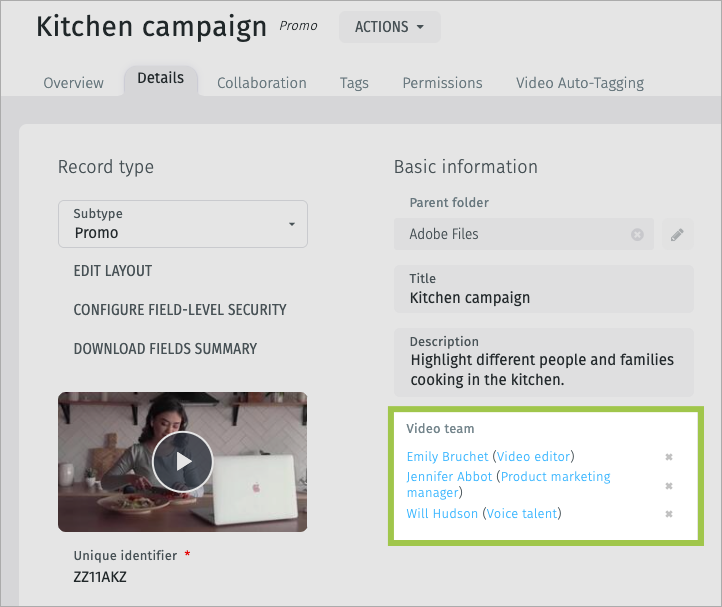Click Product marketing manager role link
722x607 pixels.
coord(508,484)
